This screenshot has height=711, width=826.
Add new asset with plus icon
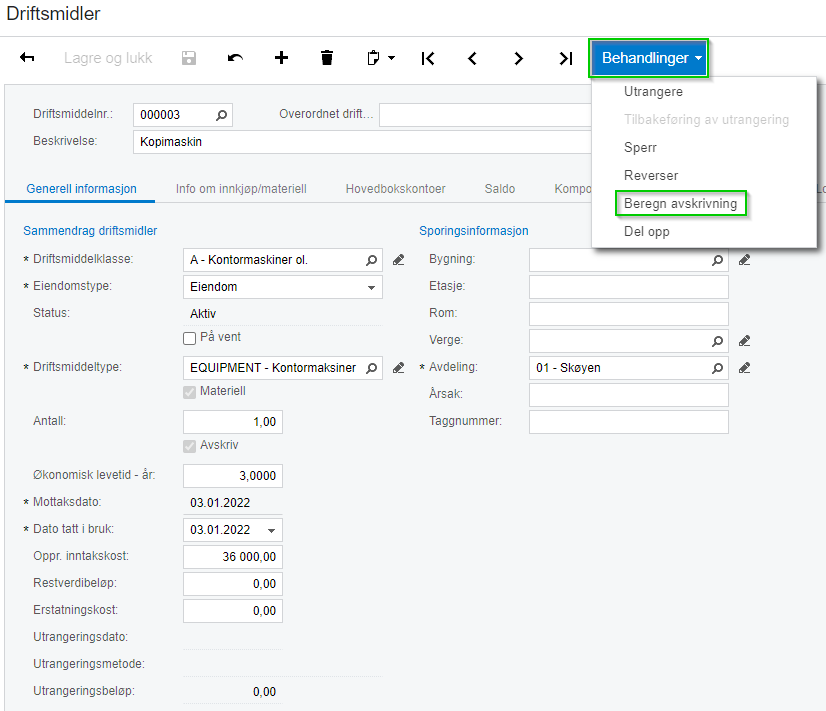click(281, 58)
